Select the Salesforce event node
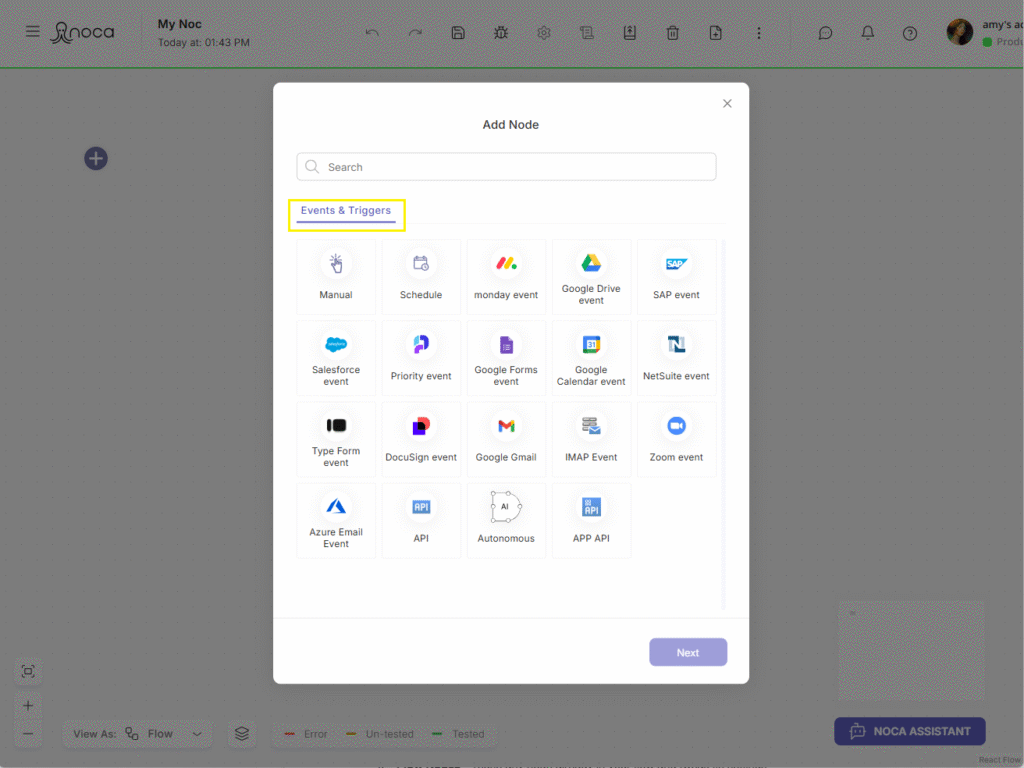 [x=336, y=358]
